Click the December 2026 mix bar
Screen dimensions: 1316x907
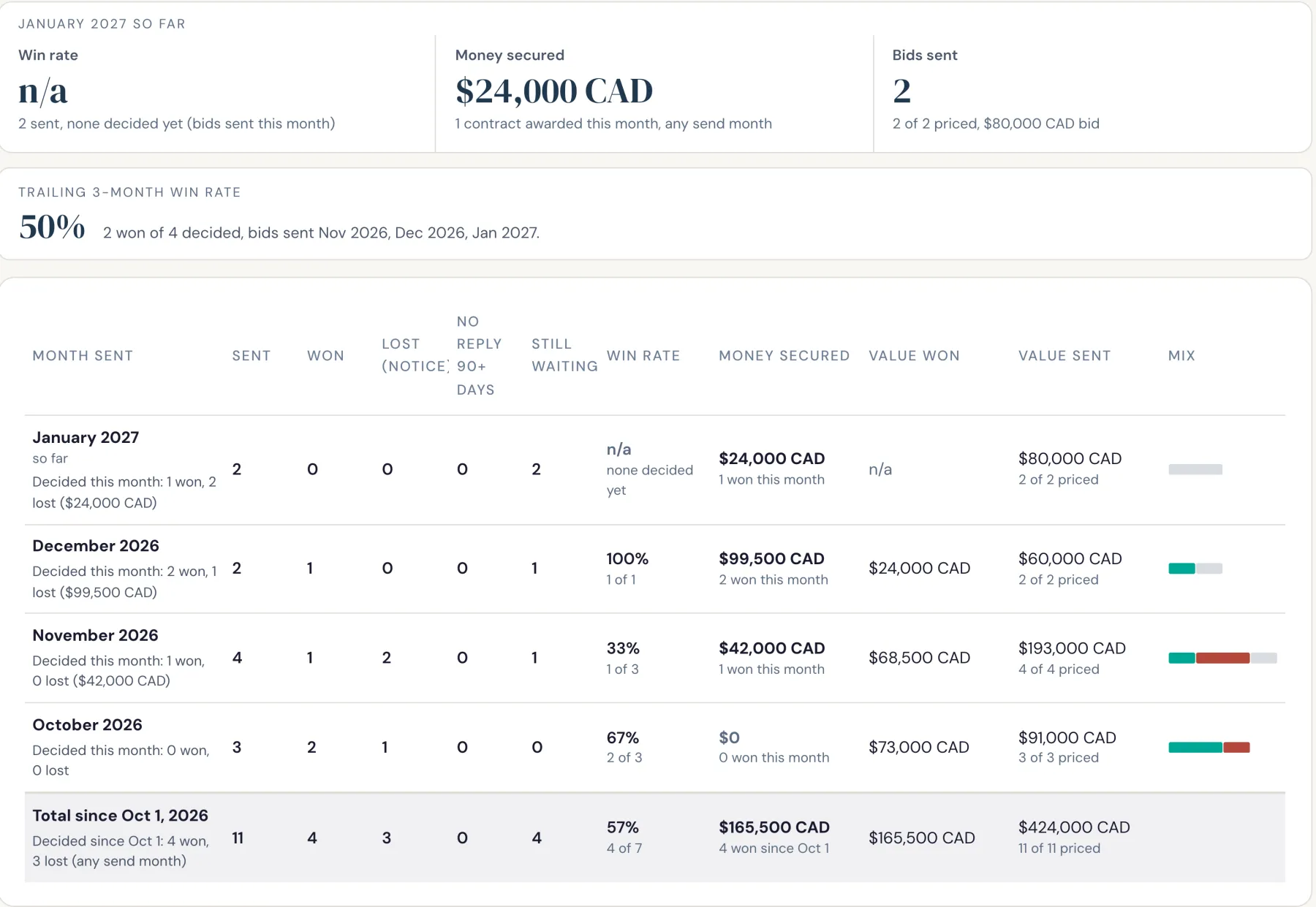[x=1195, y=569]
